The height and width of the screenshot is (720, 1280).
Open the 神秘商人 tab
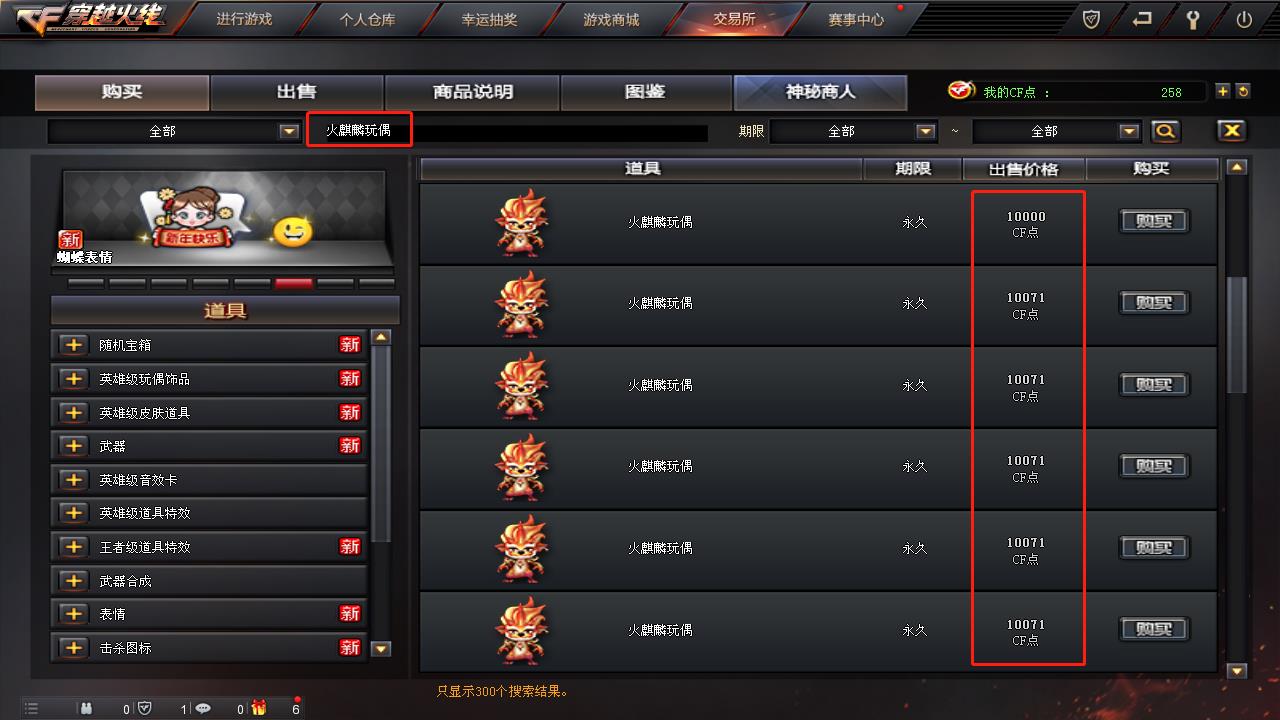click(820, 92)
